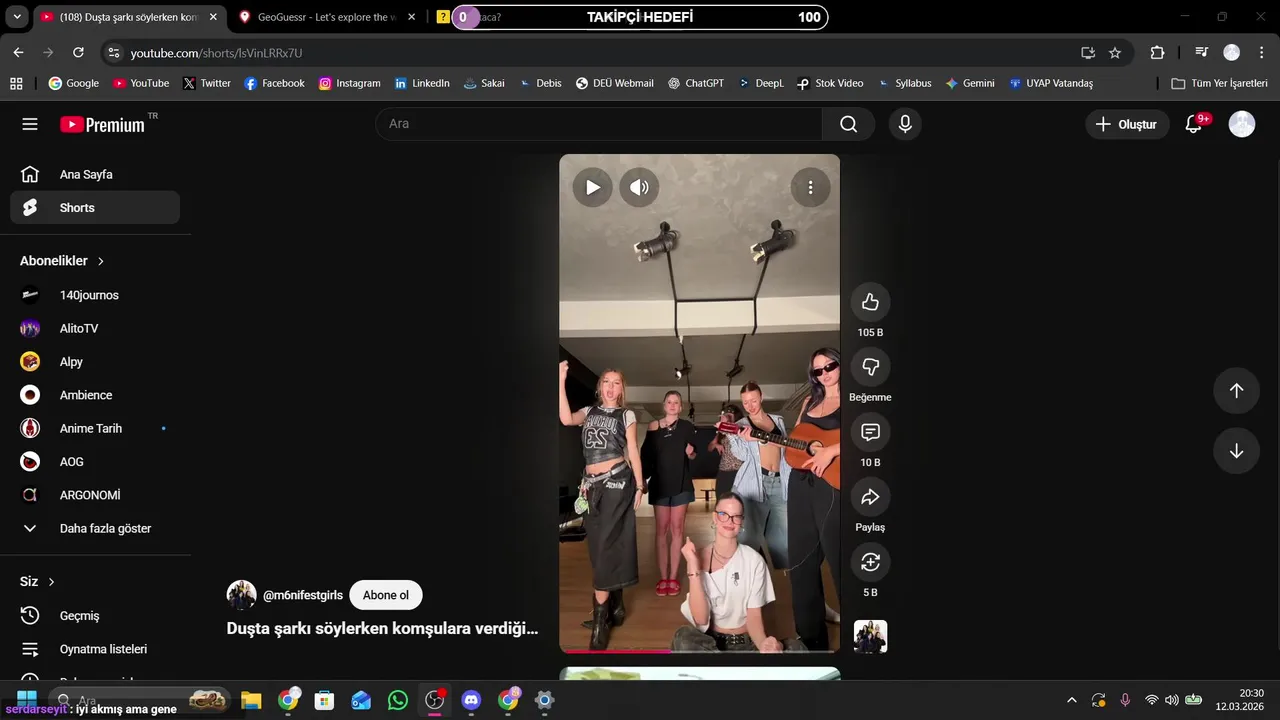Viewport: 1280px width, 720px height.
Task: Play the Shorts video
Action: (592, 187)
